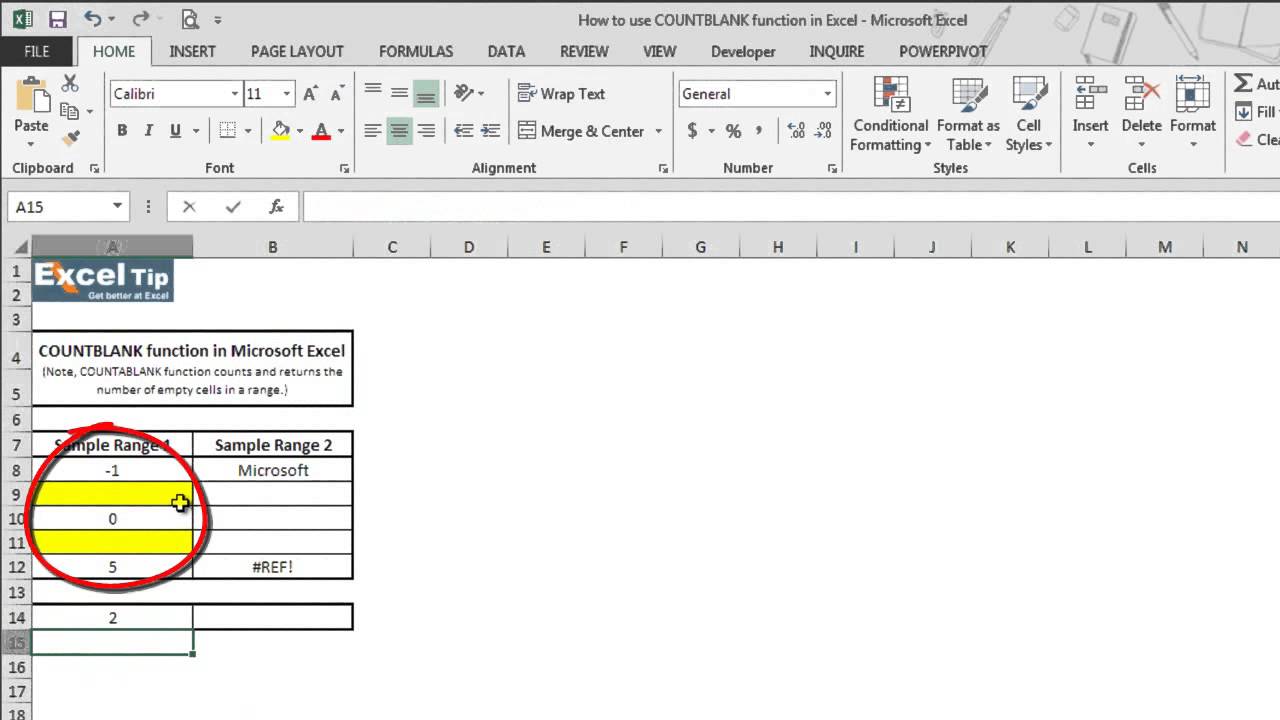Viewport: 1280px width, 720px height.
Task: Increase font size with the large A
Action: 310,94
